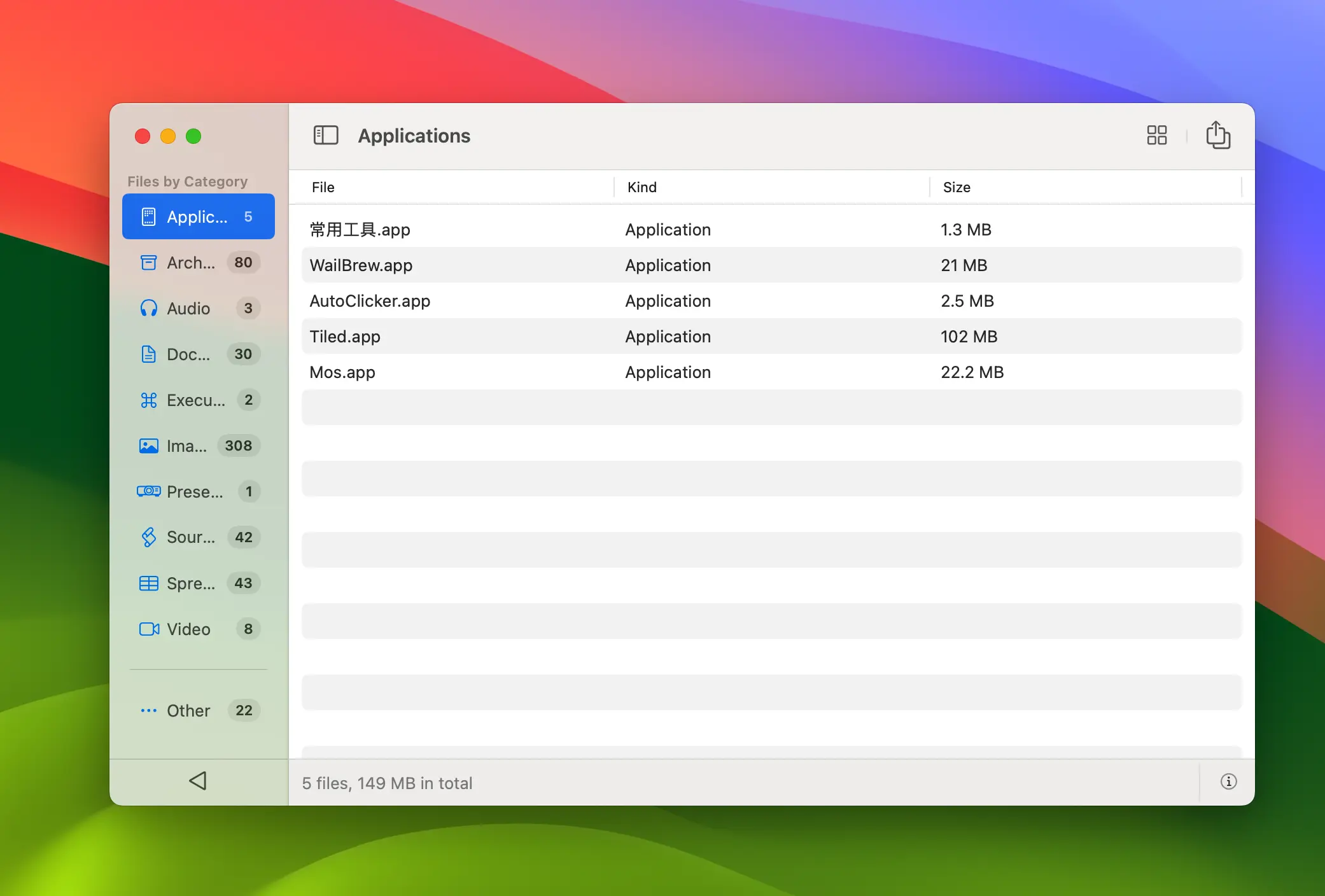
Task: Click the back triangle arrow
Action: tap(198, 781)
